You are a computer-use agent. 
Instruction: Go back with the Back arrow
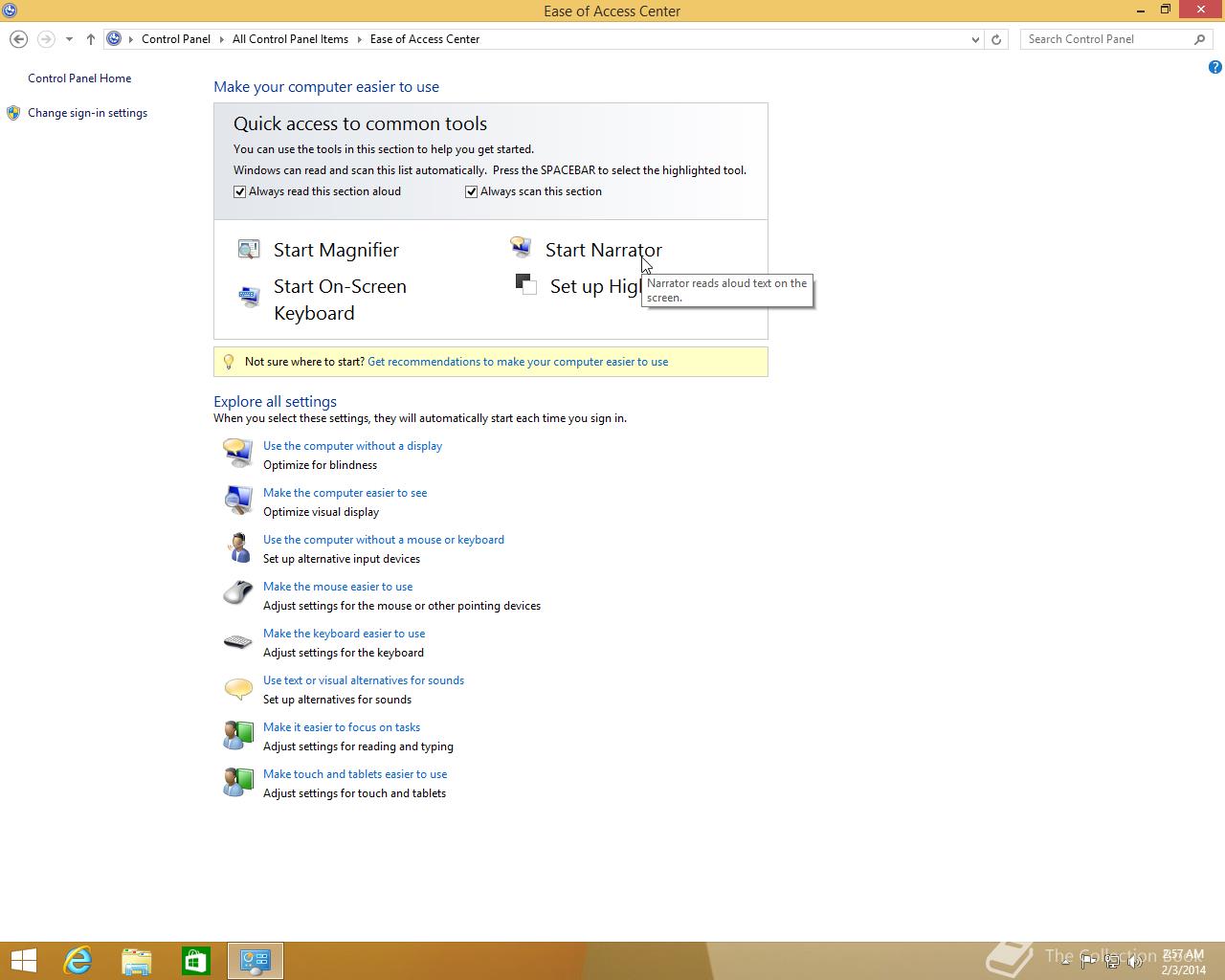coord(18,39)
